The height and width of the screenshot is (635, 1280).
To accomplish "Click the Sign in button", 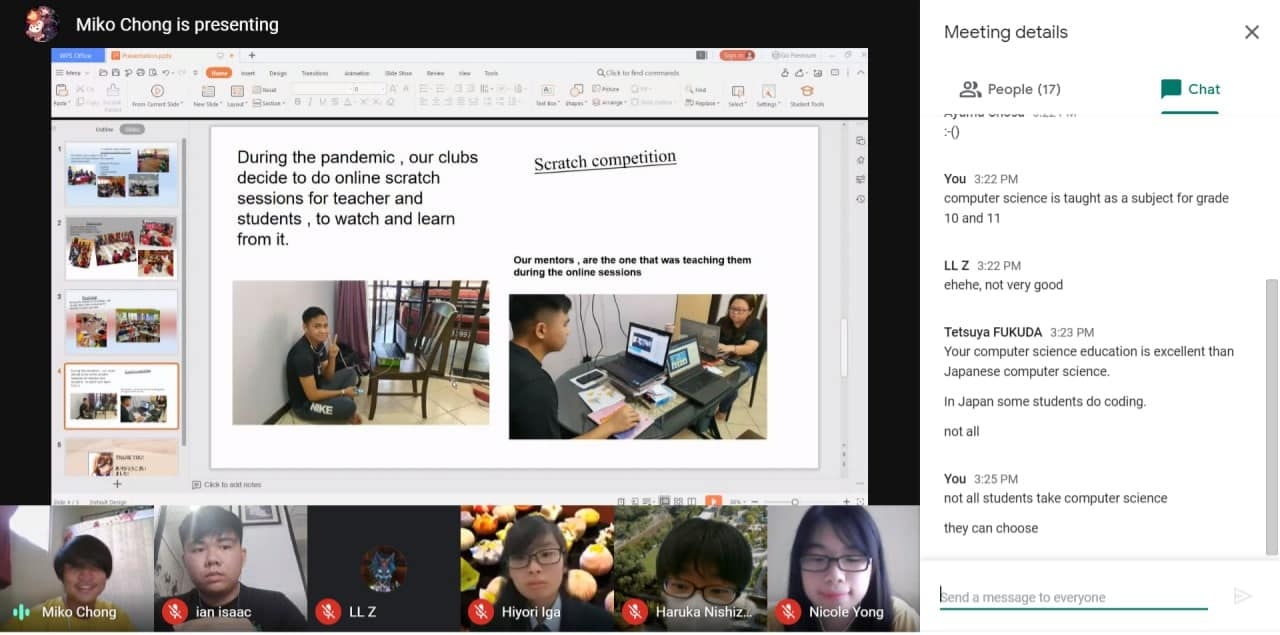I will (735, 55).
